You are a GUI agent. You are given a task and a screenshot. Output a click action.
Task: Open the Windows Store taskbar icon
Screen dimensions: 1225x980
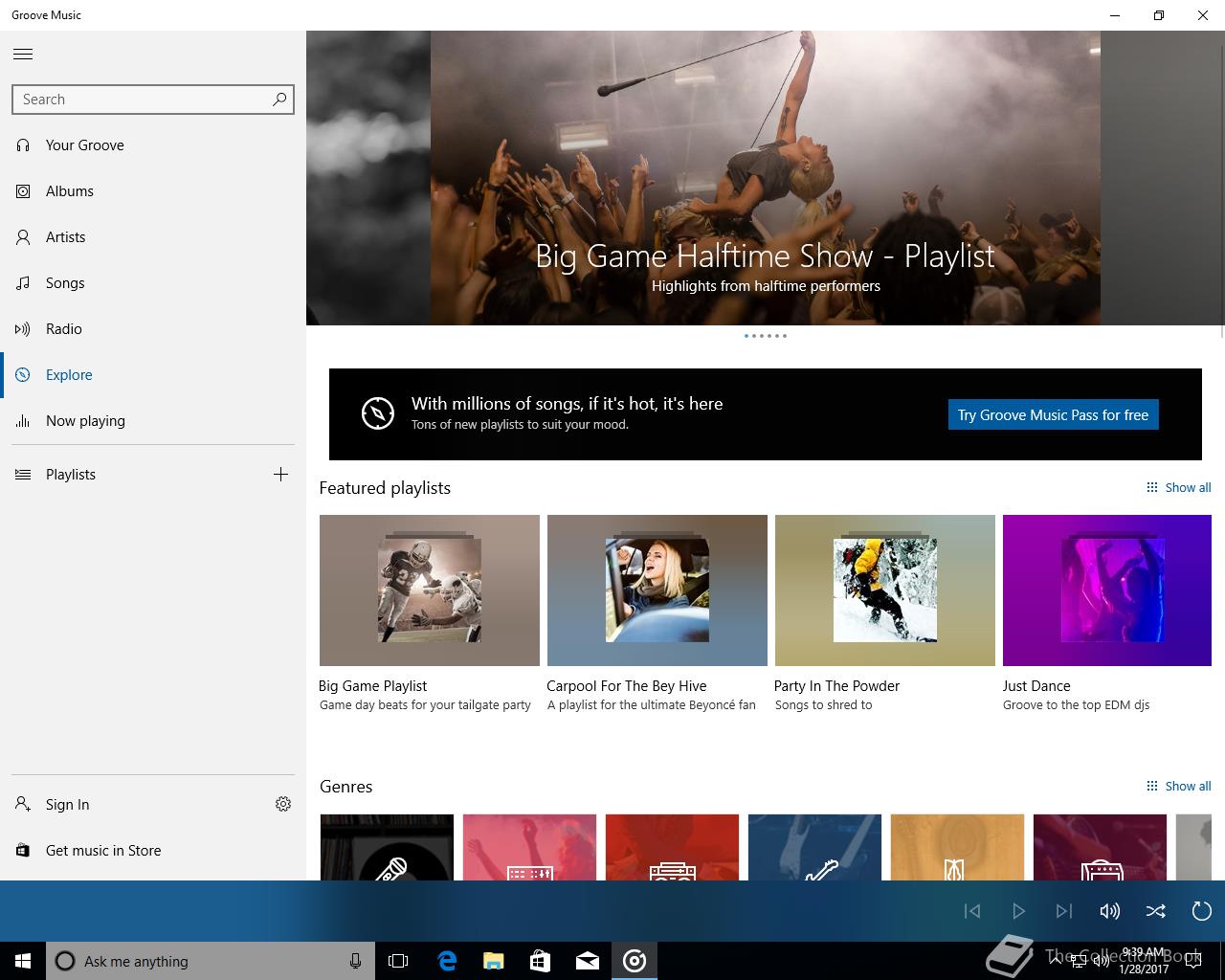[x=541, y=961]
